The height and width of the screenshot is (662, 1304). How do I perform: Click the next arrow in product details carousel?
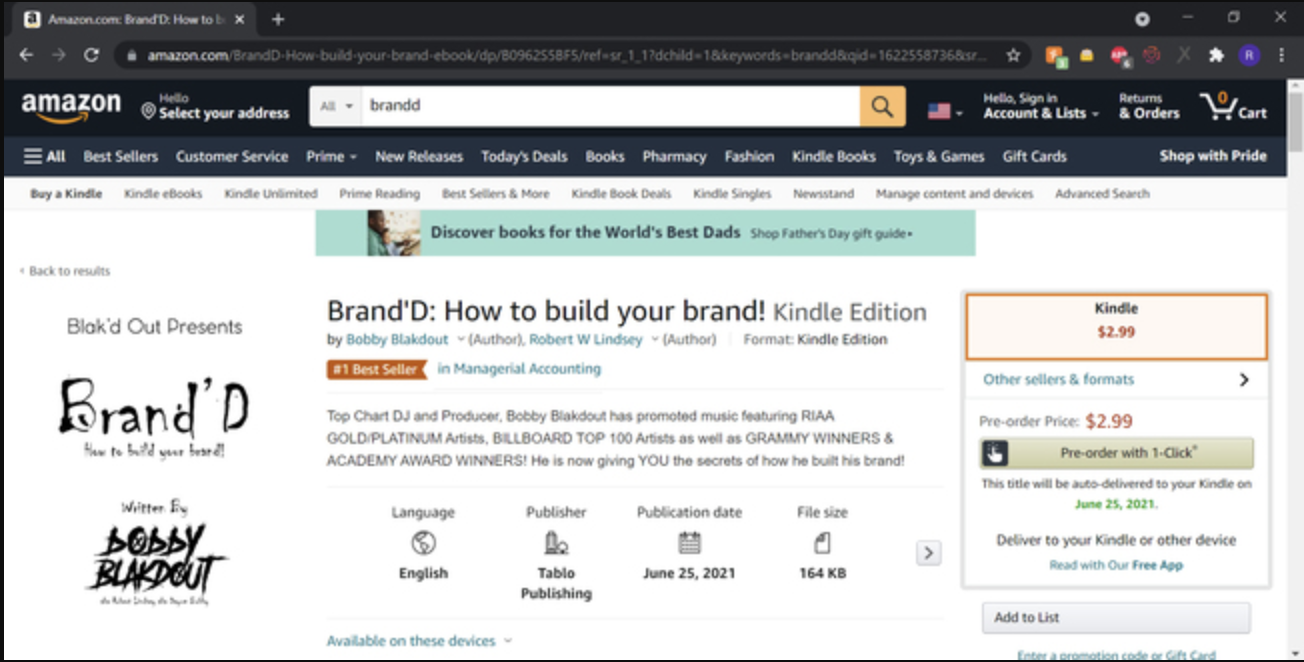coord(929,552)
